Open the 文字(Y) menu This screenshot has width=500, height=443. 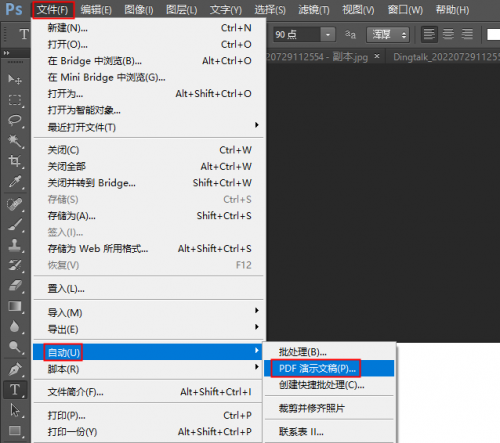click(226, 10)
